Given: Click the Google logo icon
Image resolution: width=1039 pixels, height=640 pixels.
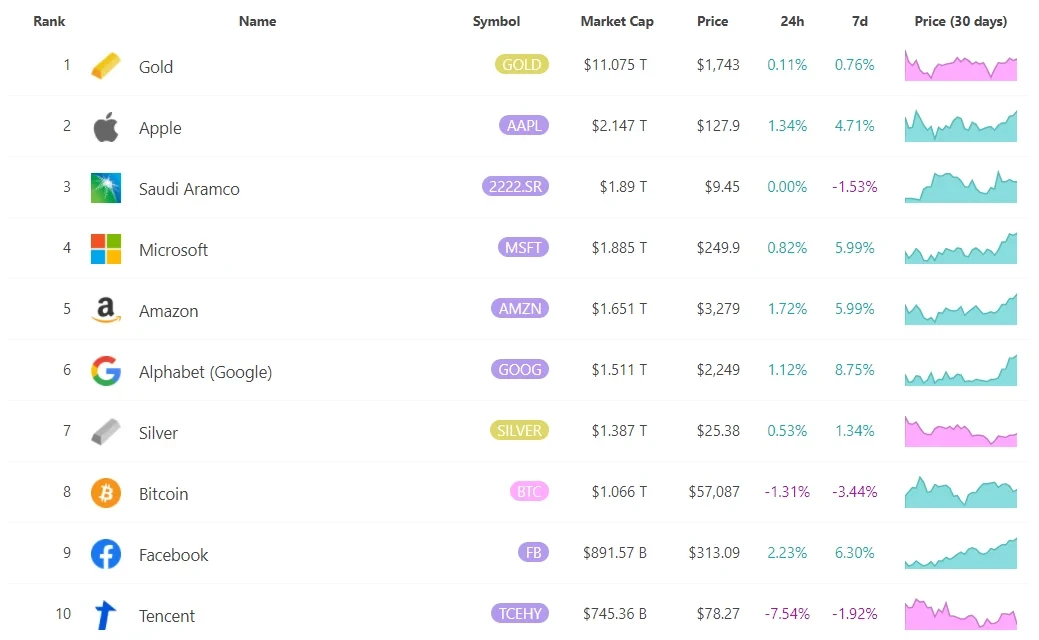Looking at the screenshot, I should pyautogui.click(x=105, y=371).
